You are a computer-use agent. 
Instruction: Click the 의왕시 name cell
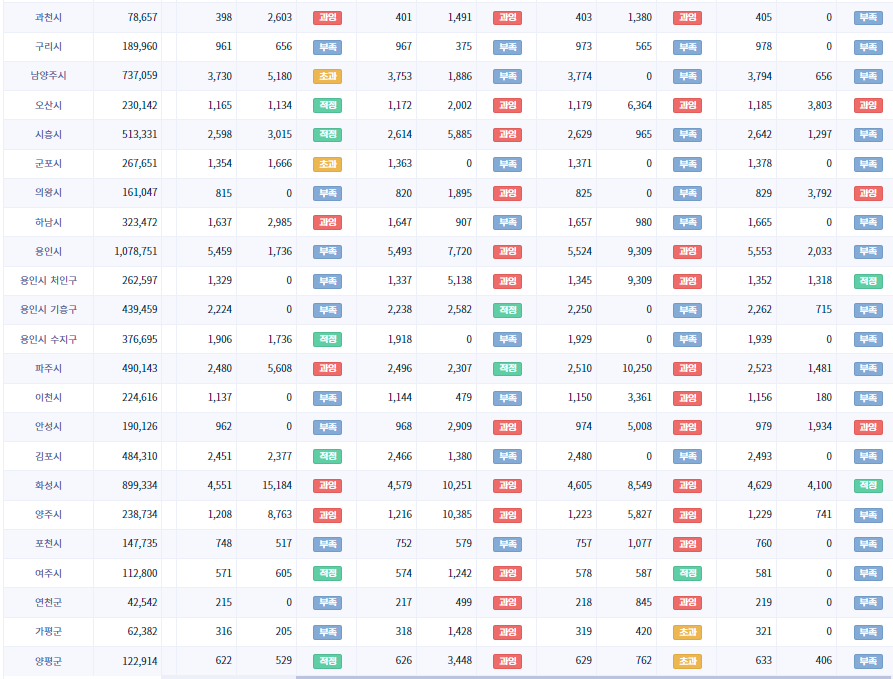tap(48, 193)
